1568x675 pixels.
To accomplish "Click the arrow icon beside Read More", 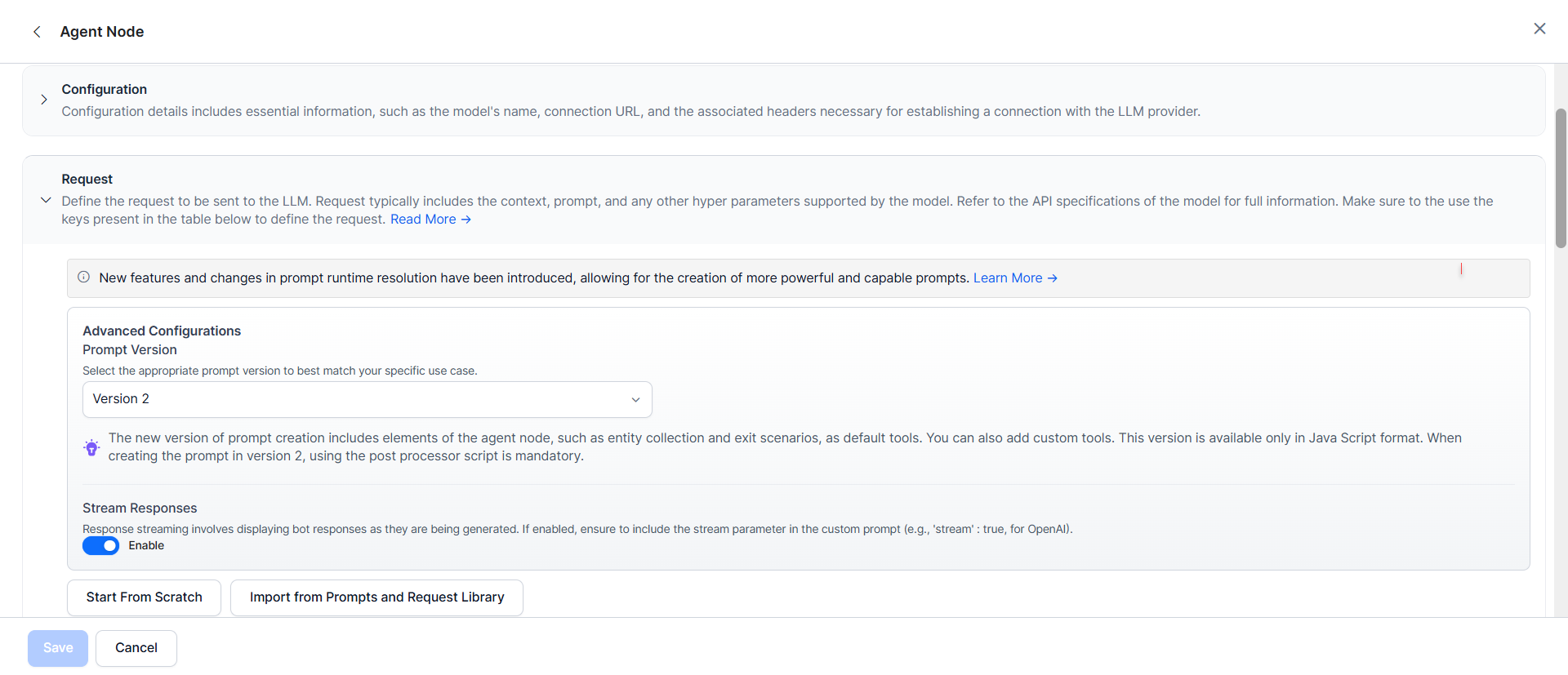I will coord(466,220).
